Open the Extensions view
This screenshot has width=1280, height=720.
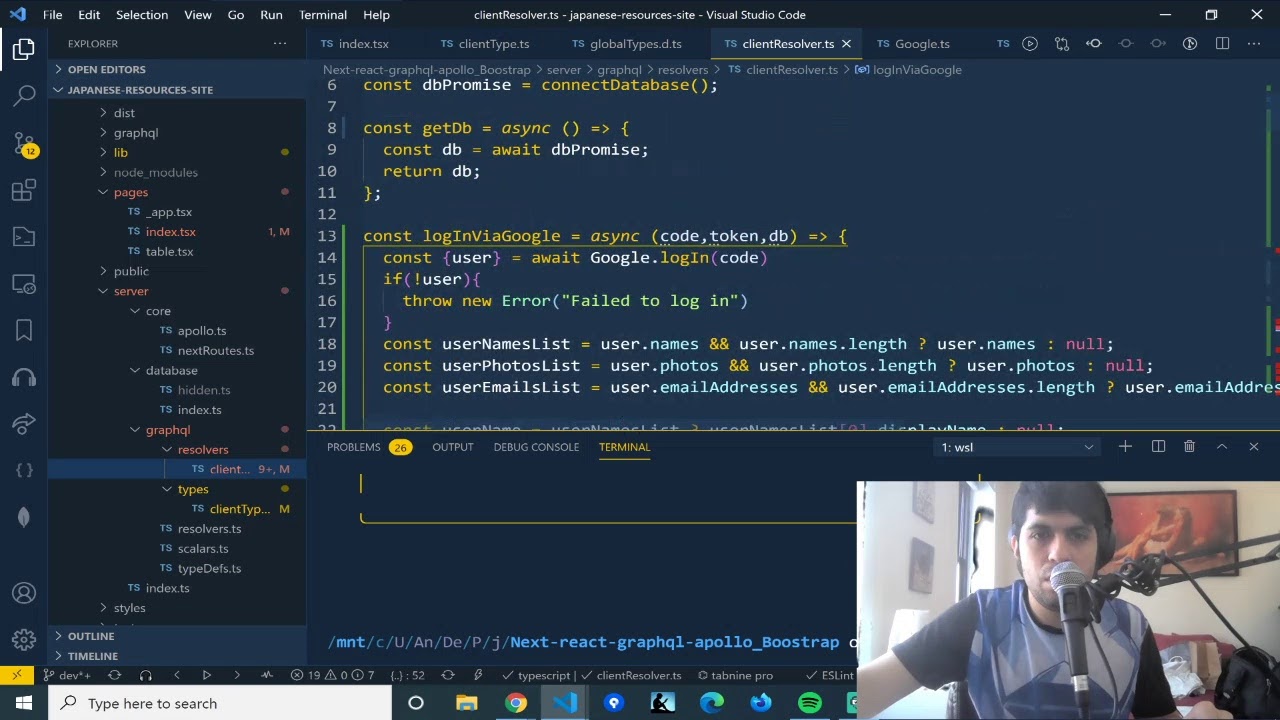[24, 190]
